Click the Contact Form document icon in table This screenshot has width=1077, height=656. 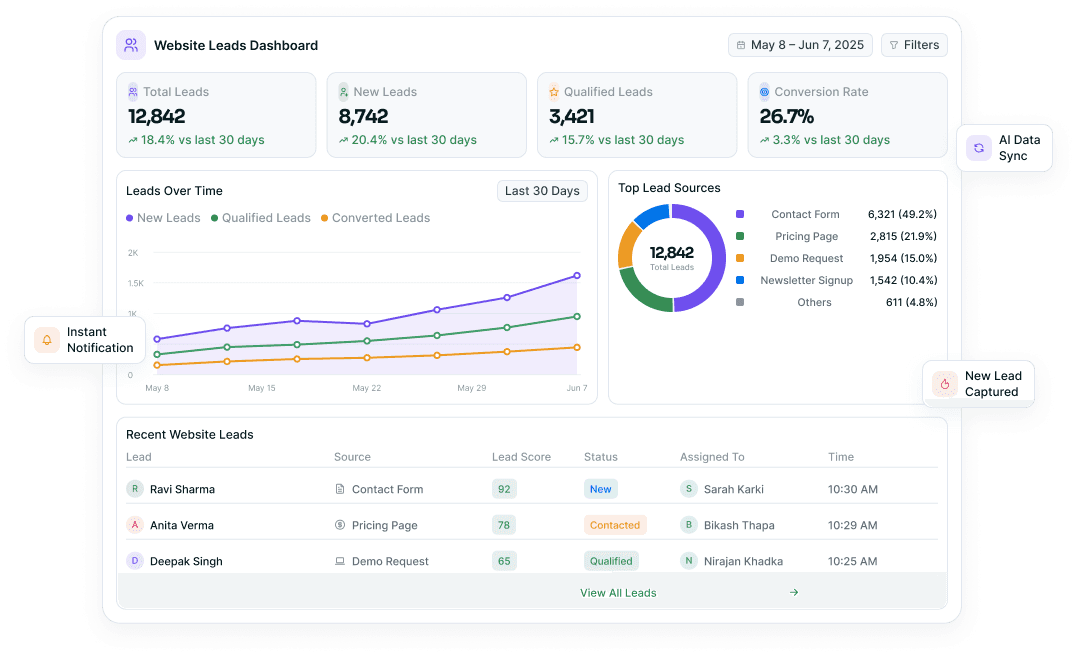coord(339,489)
